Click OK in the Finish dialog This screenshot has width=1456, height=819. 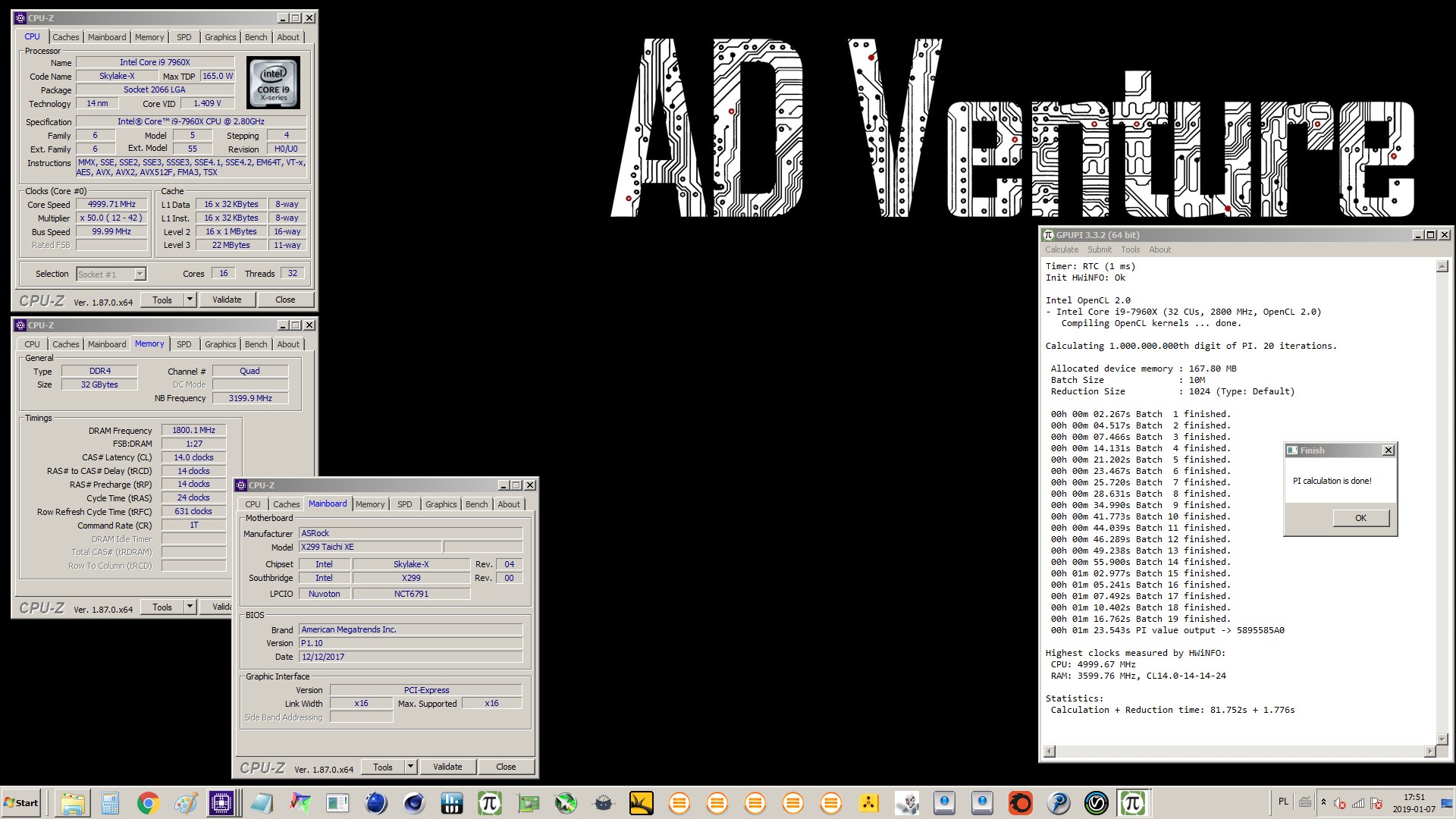(x=1361, y=518)
